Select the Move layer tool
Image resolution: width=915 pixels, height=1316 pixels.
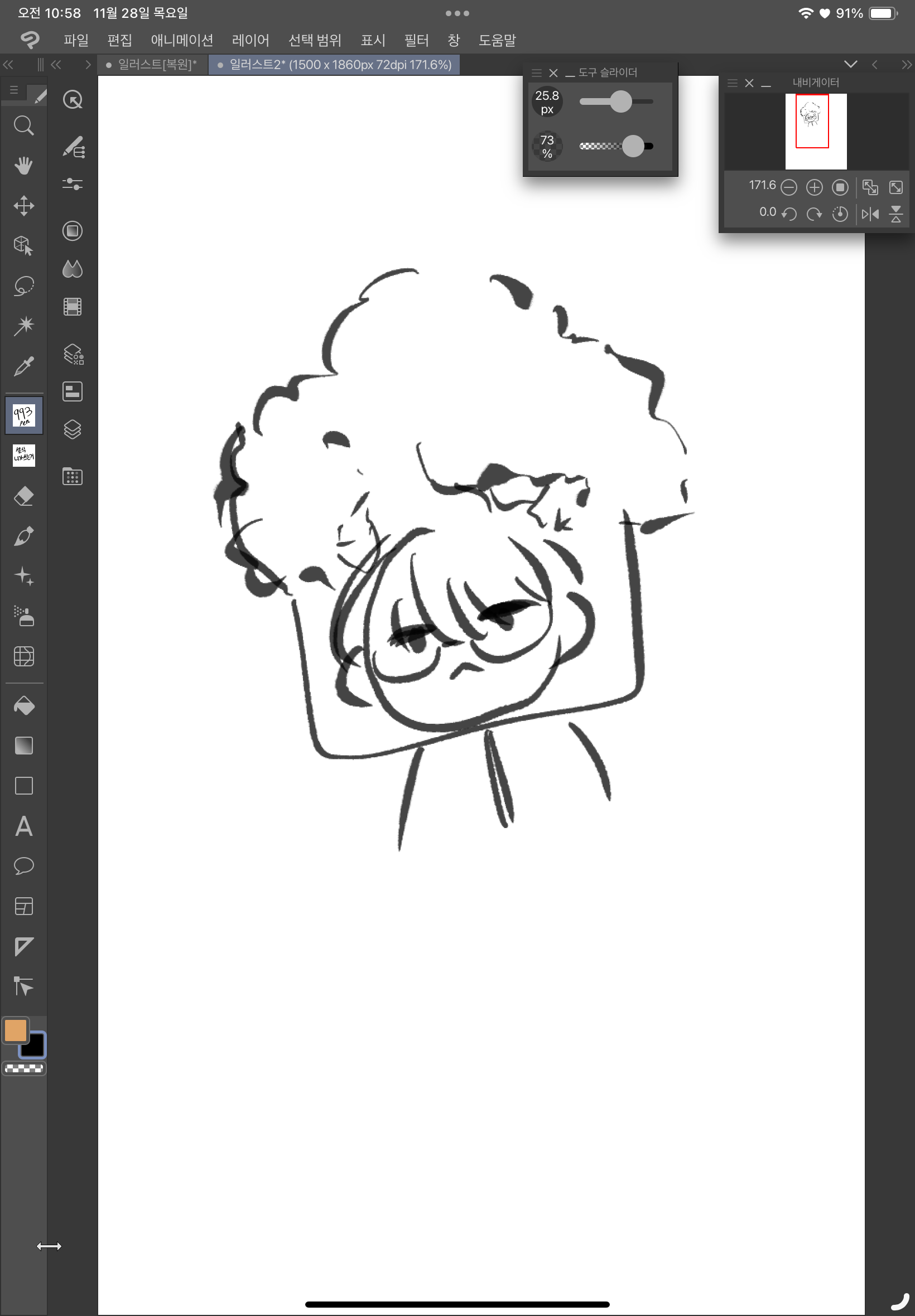point(23,206)
